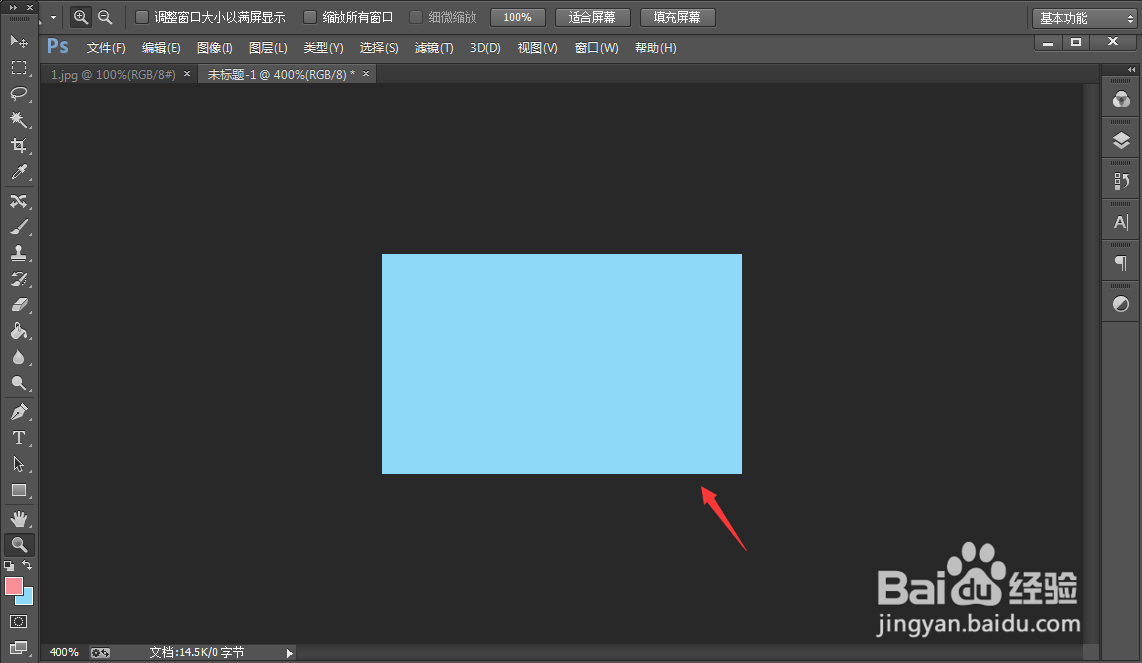1142x663 pixels.
Task: Select the Hand tool
Action: 19,517
